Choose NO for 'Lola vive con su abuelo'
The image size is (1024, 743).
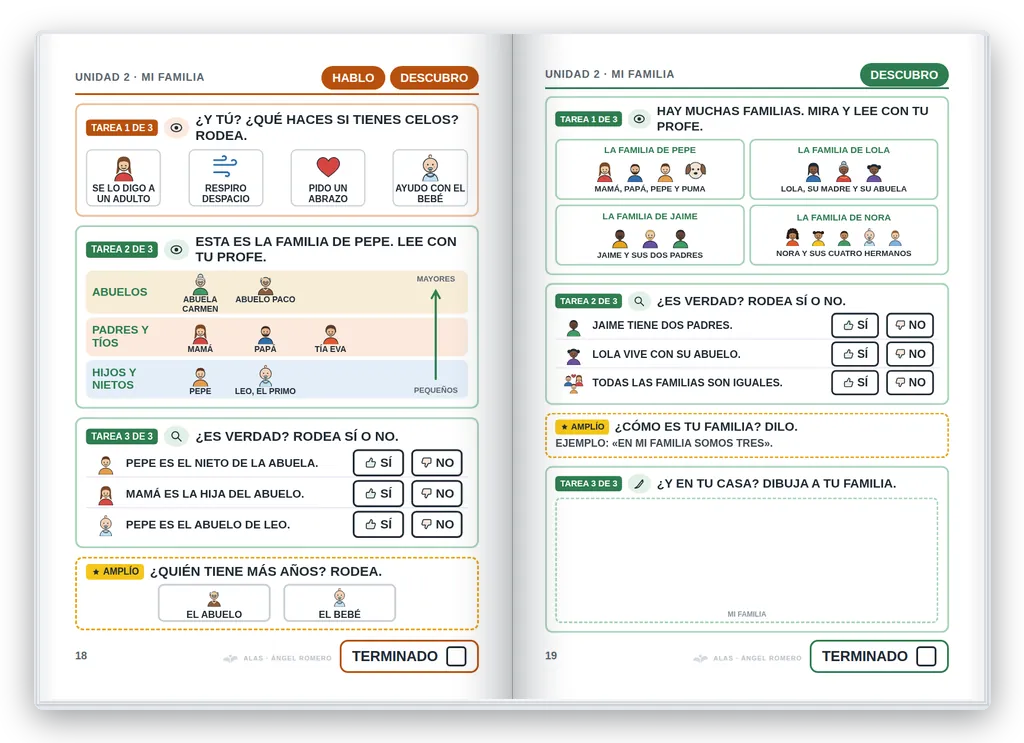click(x=910, y=354)
